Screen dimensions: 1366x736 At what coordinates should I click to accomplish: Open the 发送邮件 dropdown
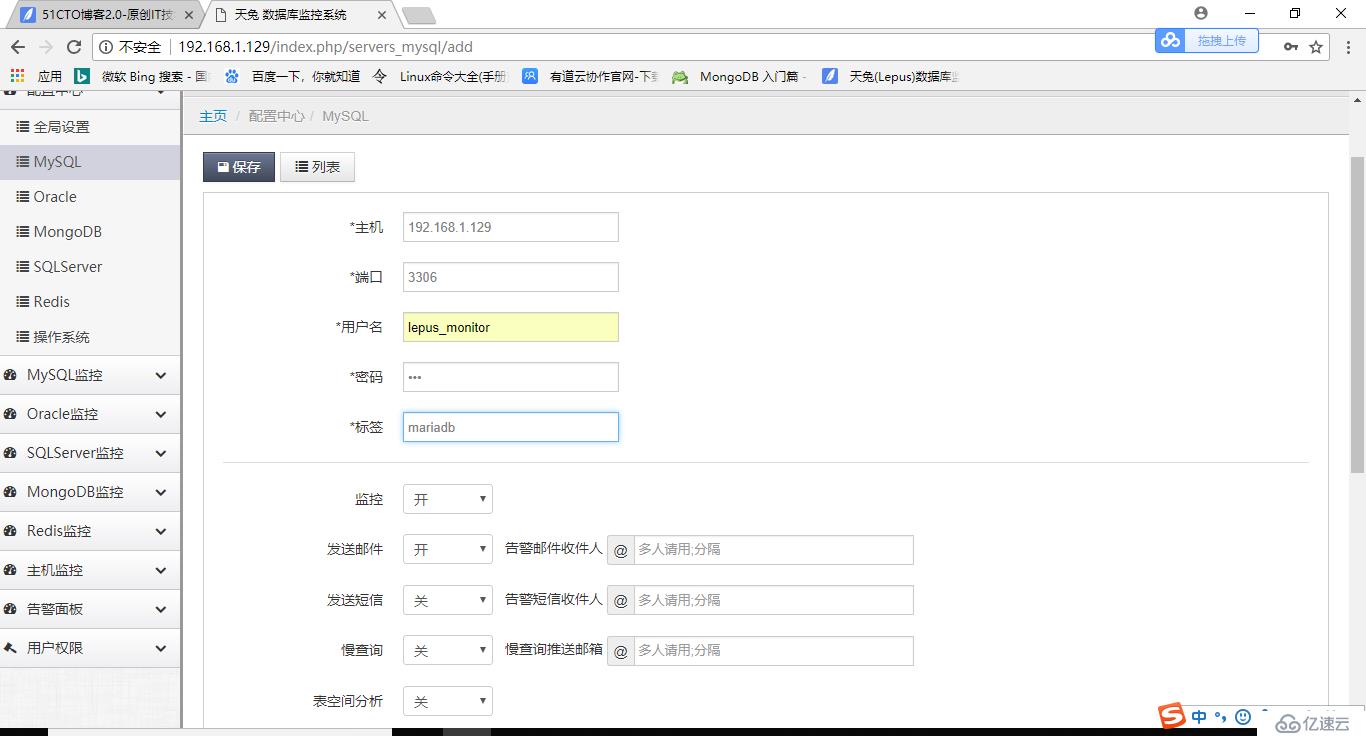tap(448, 550)
